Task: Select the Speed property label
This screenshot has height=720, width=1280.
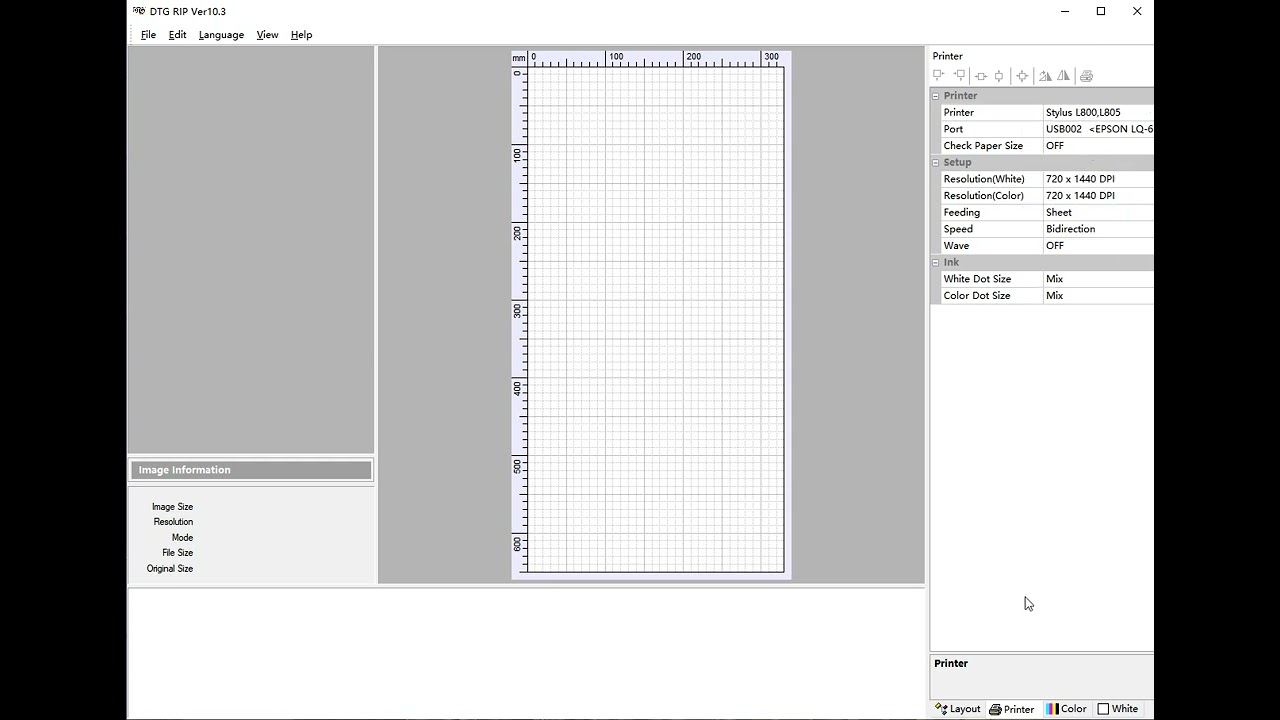Action: coord(958,229)
